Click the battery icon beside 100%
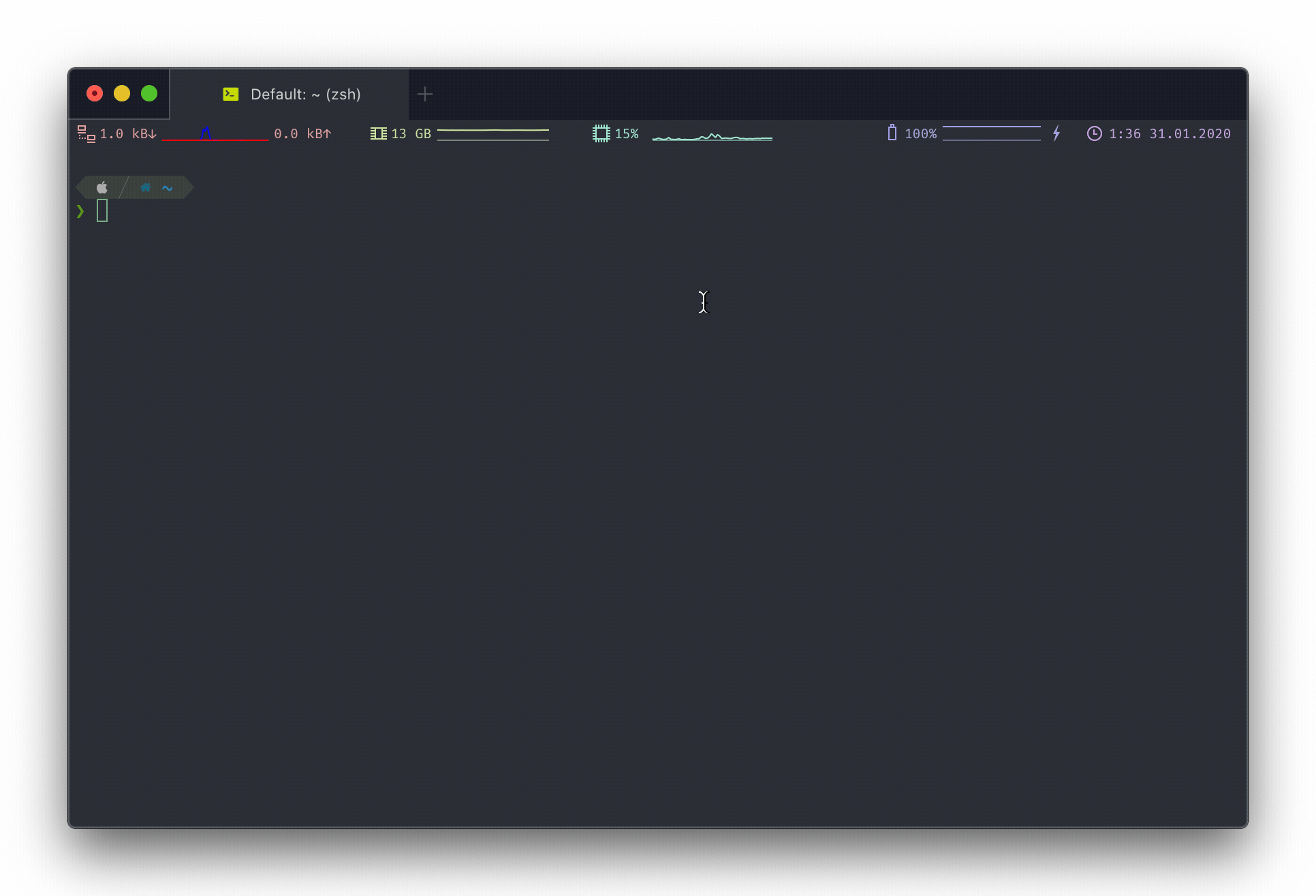Image resolution: width=1316 pixels, height=896 pixels. [x=892, y=133]
